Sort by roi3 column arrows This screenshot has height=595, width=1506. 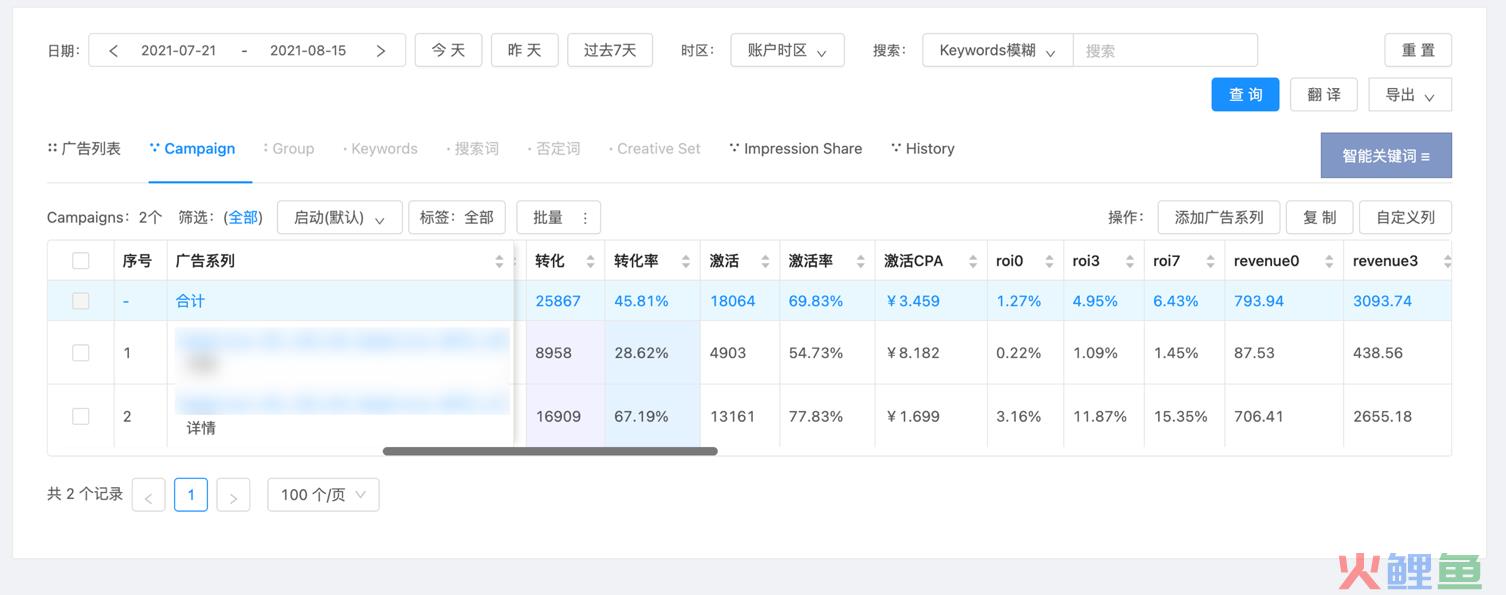(1130, 261)
